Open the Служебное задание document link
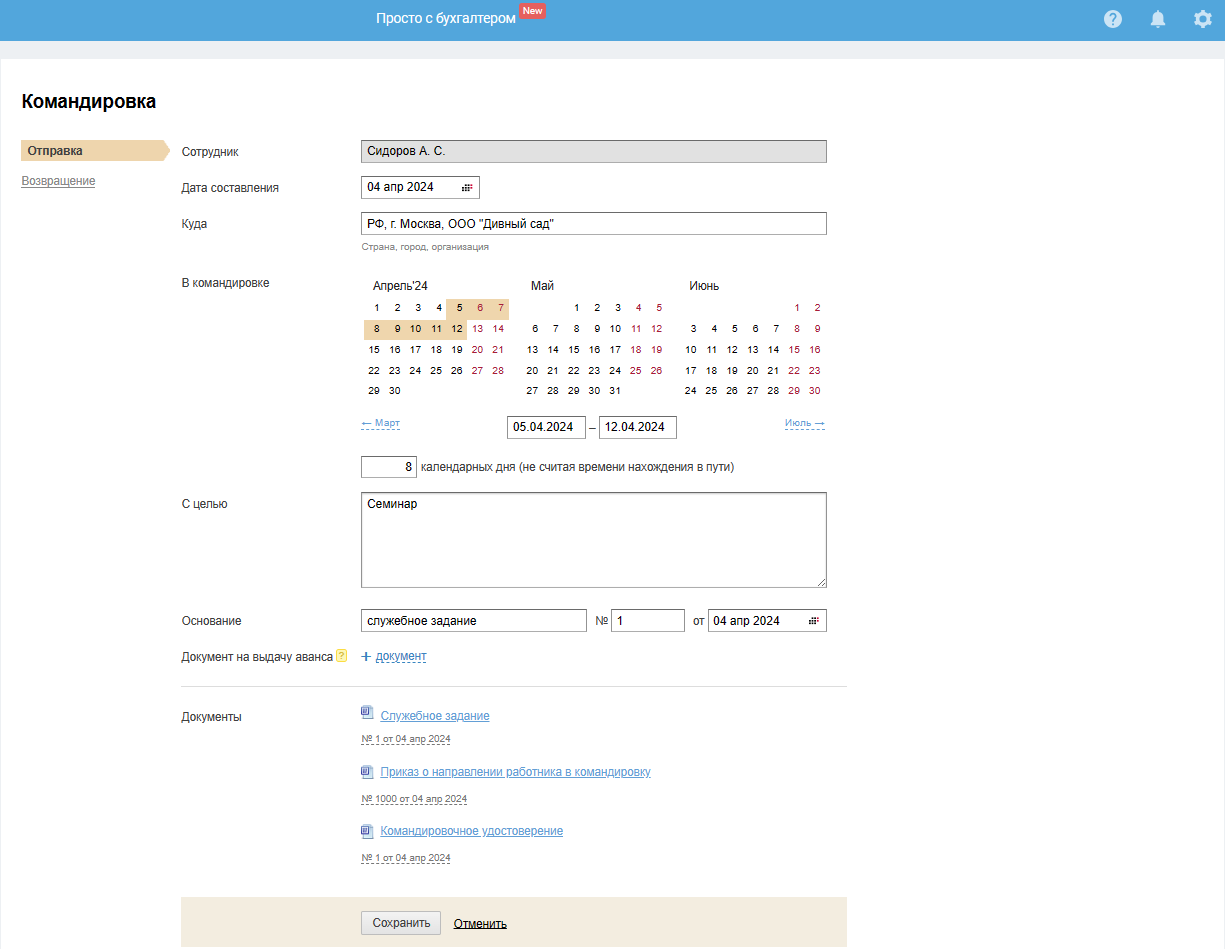The height and width of the screenshot is (949, 1225). click(x=435, y=716)
